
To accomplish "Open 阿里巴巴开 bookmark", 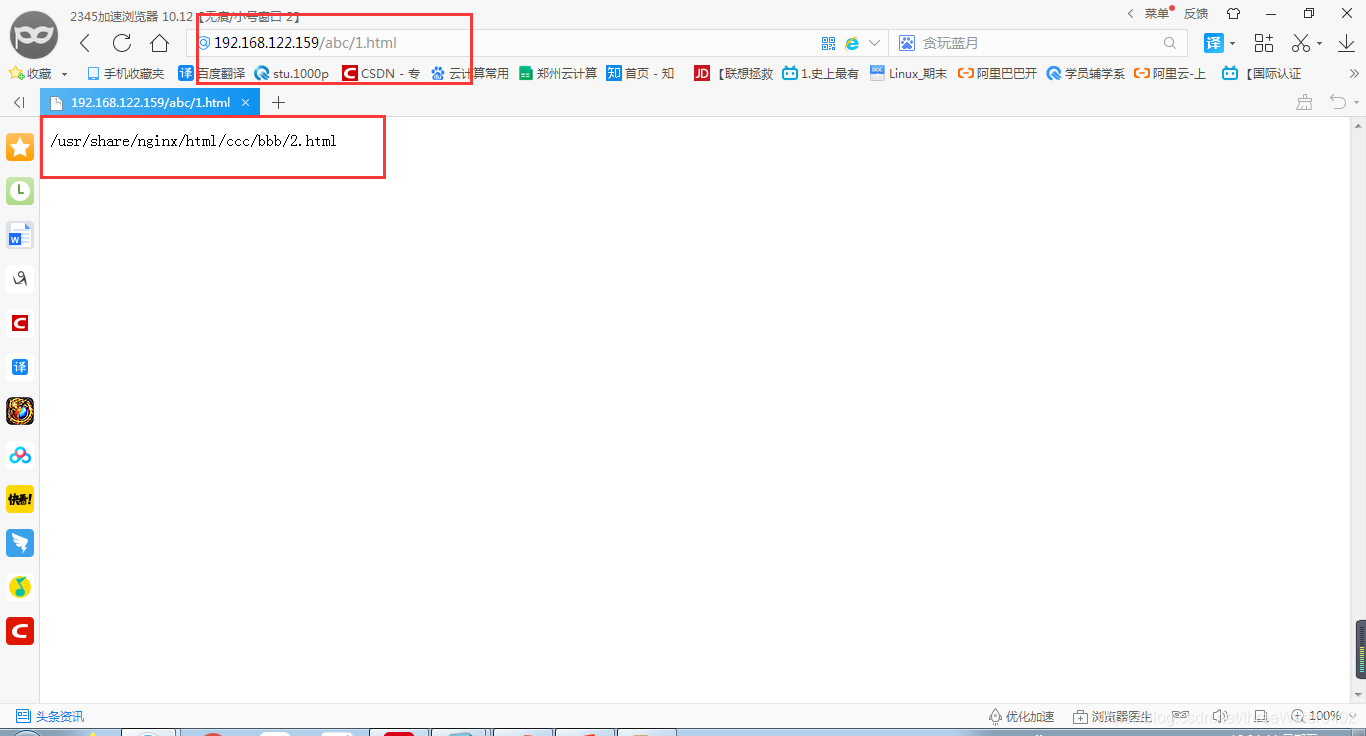I will (997, 73).
